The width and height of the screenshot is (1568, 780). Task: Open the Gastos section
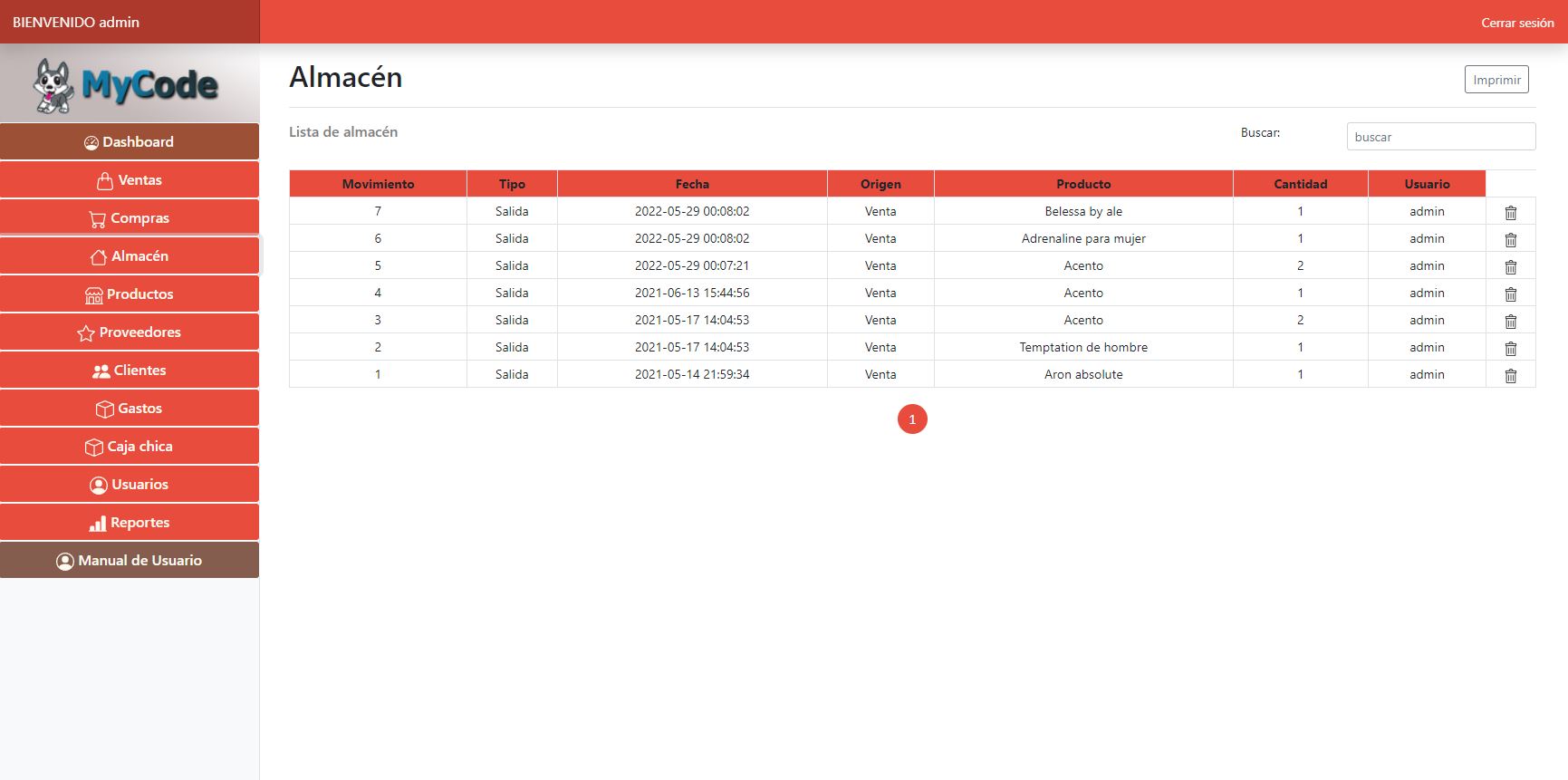pos(130,409)
